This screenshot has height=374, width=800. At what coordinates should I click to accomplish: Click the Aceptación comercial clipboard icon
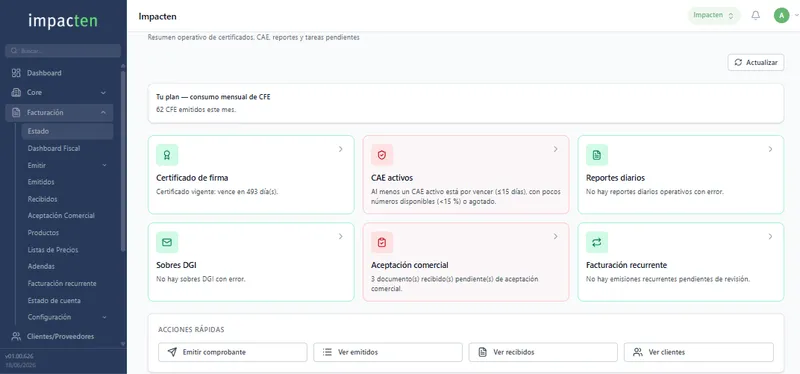(x=382, y=242)
